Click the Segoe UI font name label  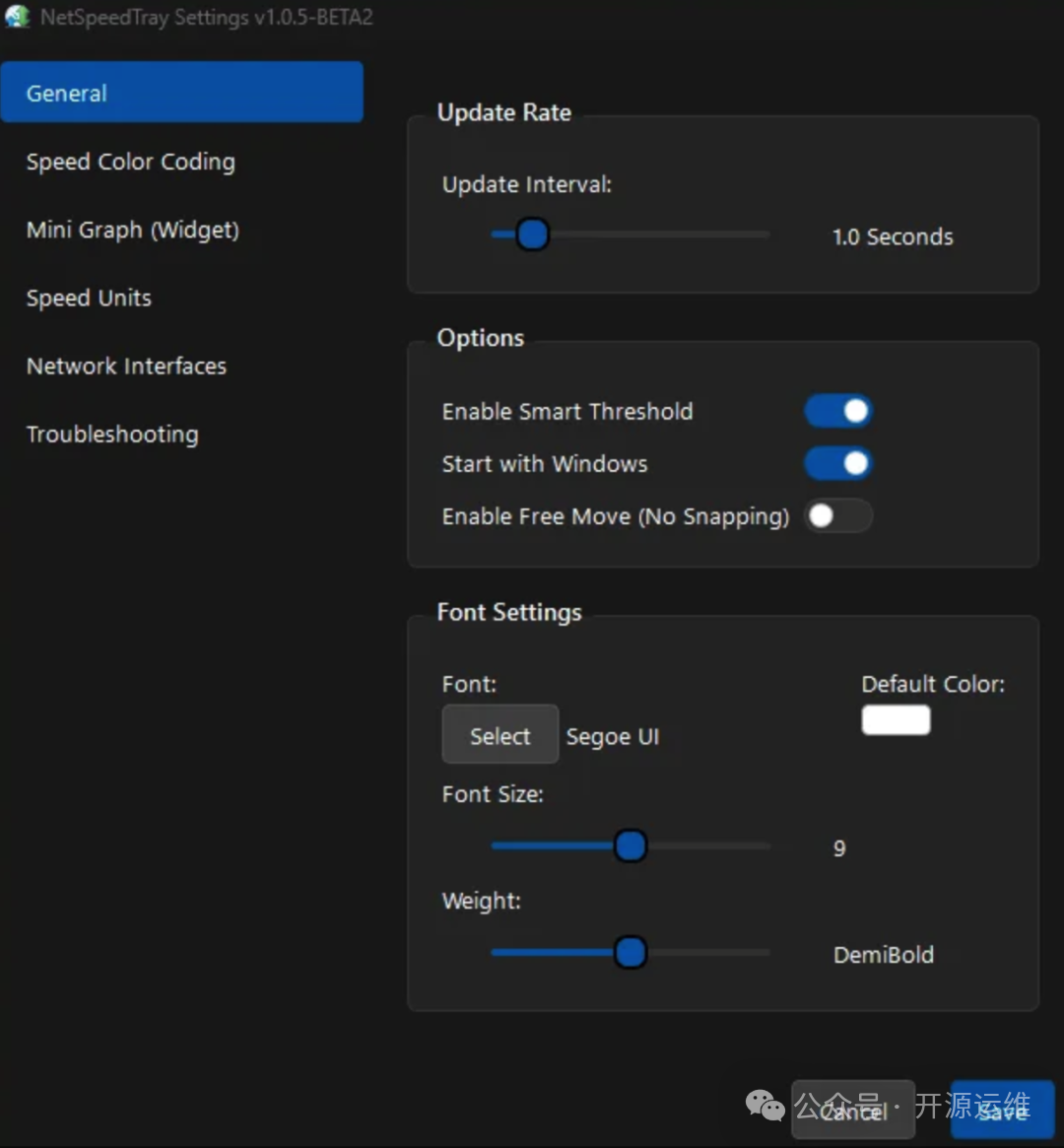point(612,735)
